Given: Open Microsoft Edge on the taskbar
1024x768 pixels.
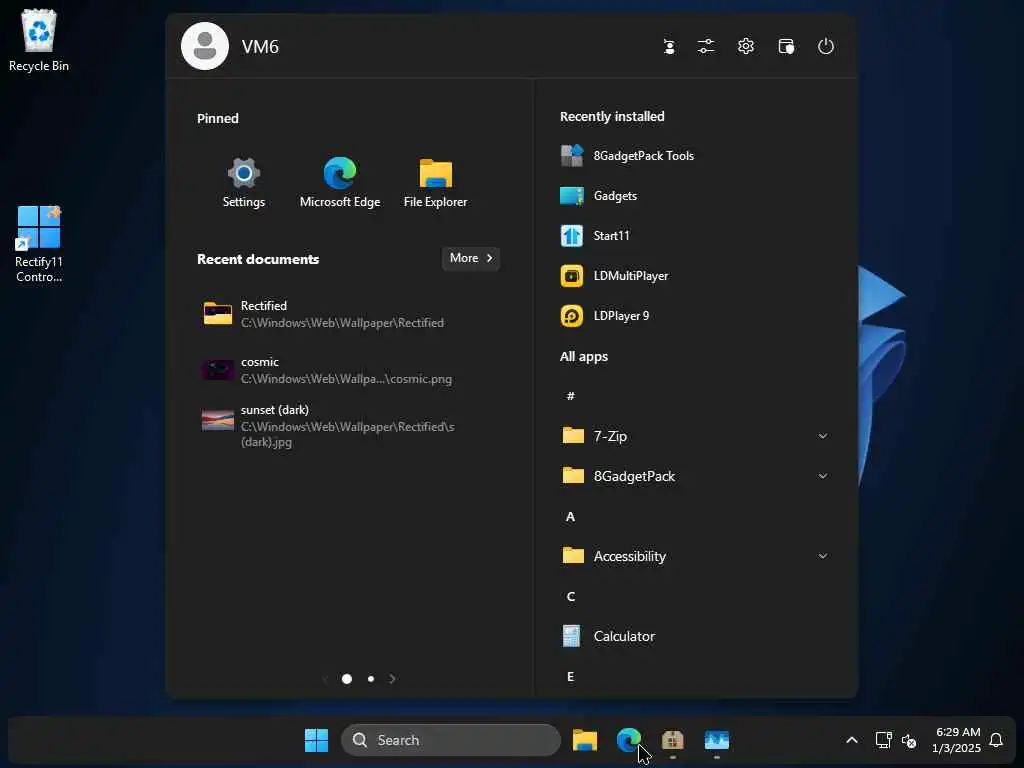Looking at the screenshot, I should (x=628, y=740).
